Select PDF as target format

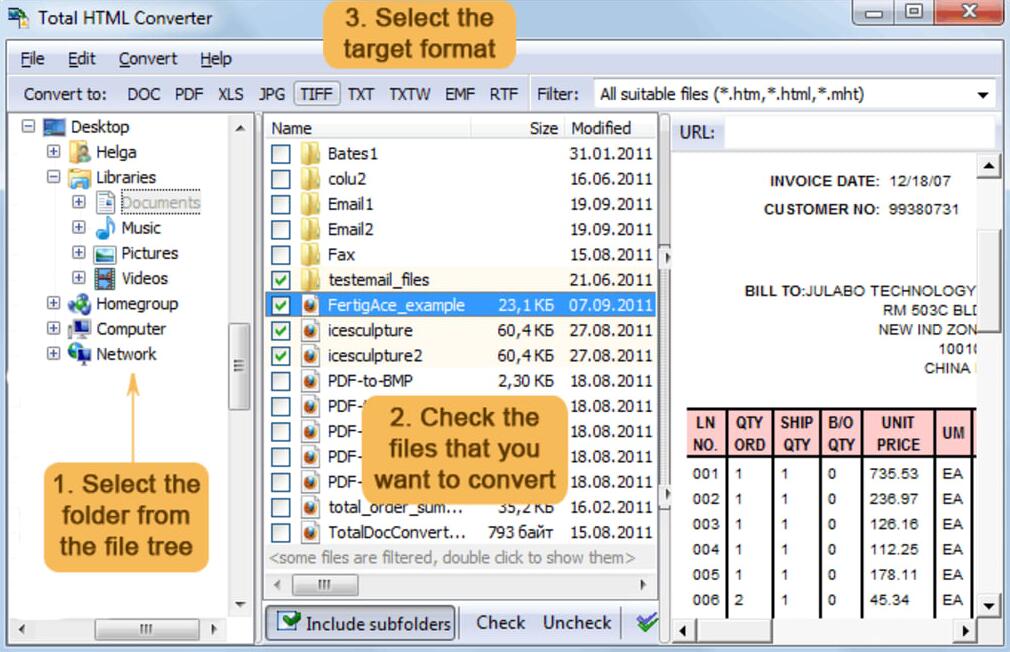189,94
